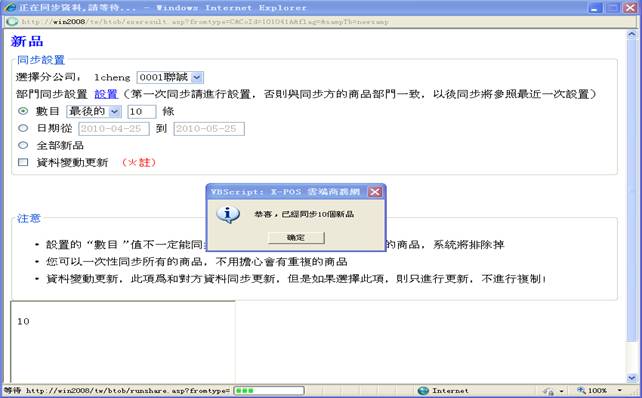Click the green loading progress bar

point(269,391)
